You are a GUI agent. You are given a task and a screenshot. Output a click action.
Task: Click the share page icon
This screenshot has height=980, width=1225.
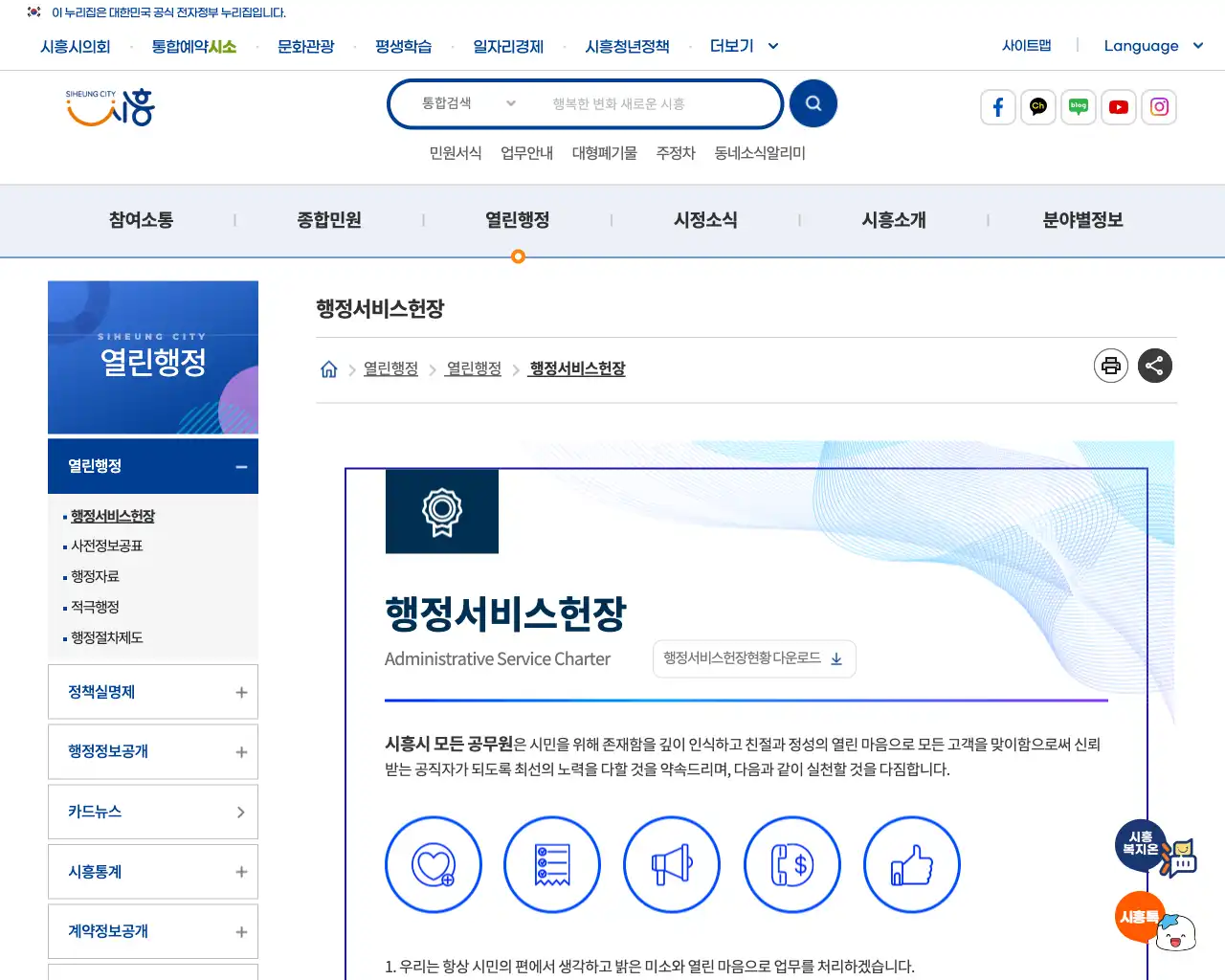pyautogui.click(x=1155, y=366)
